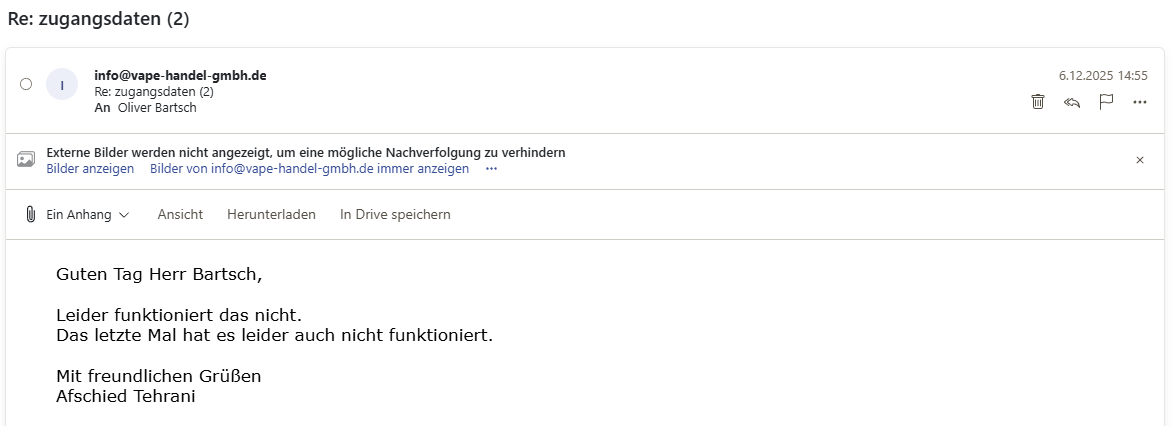
Task: Click Herunterladen to download the attachment
Action: tap(271, 215)
